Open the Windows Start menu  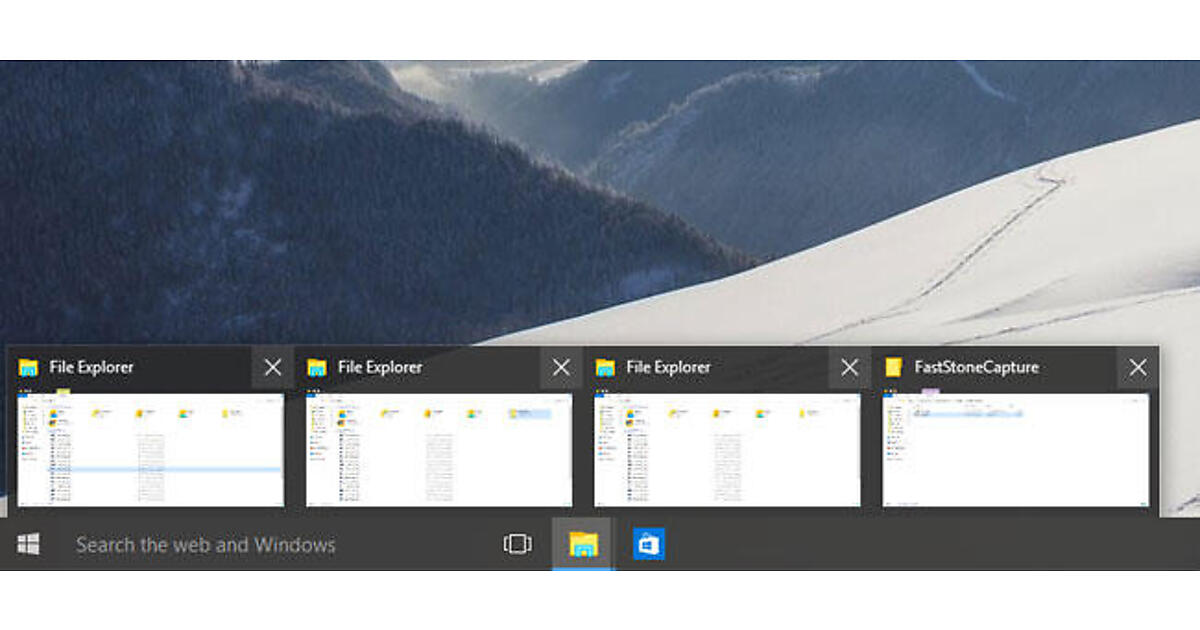click(29, 544)
